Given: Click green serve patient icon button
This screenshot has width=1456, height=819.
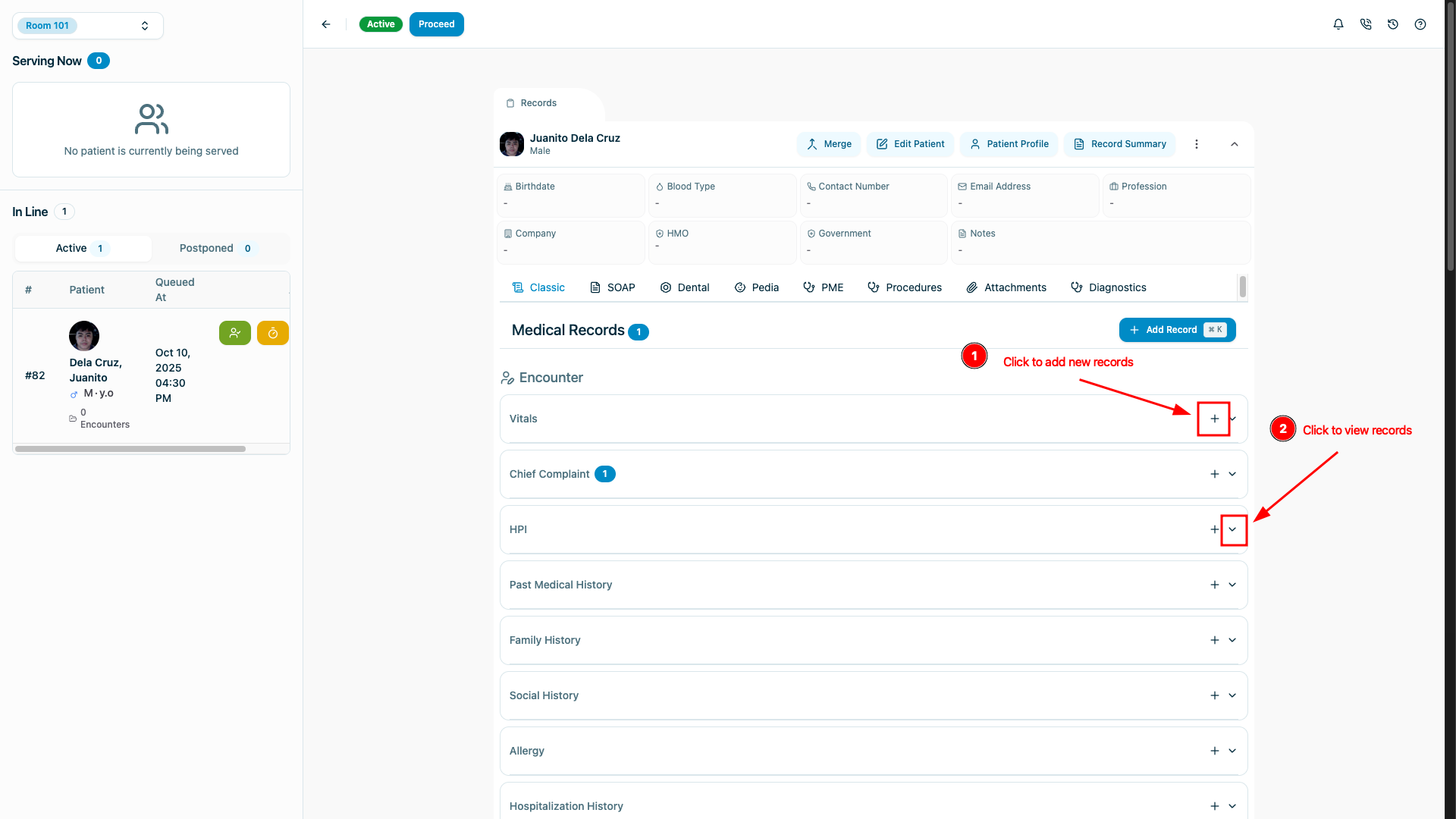Looking at the screenshot, I should (235, 333).
